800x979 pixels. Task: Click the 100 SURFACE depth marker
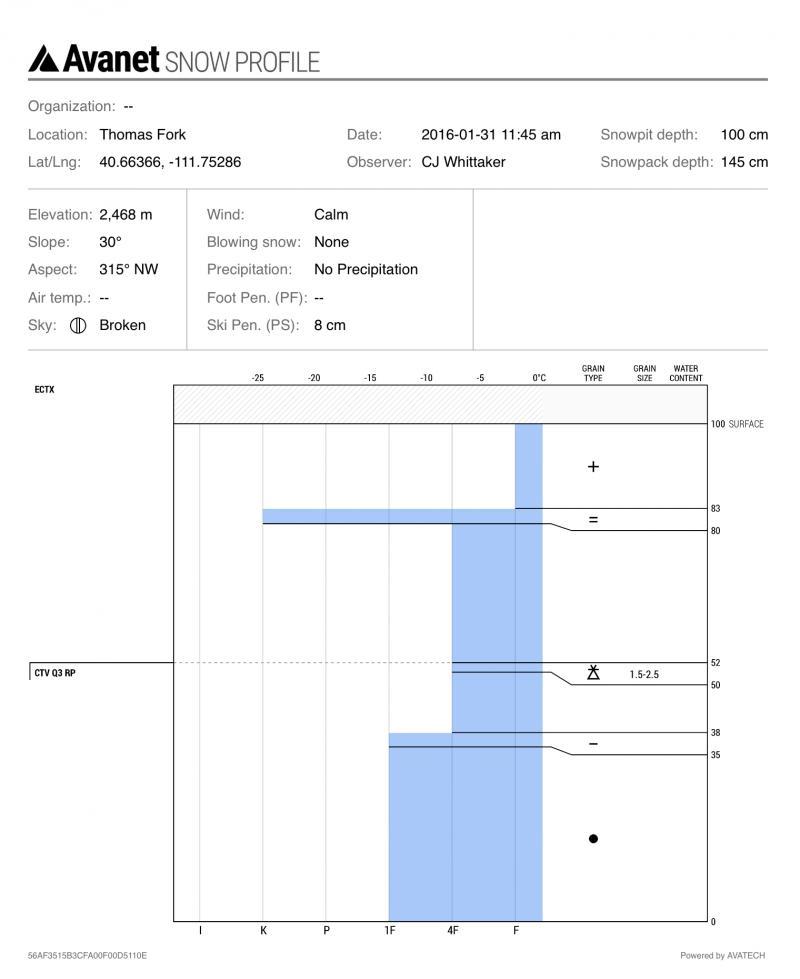[736, 424]
